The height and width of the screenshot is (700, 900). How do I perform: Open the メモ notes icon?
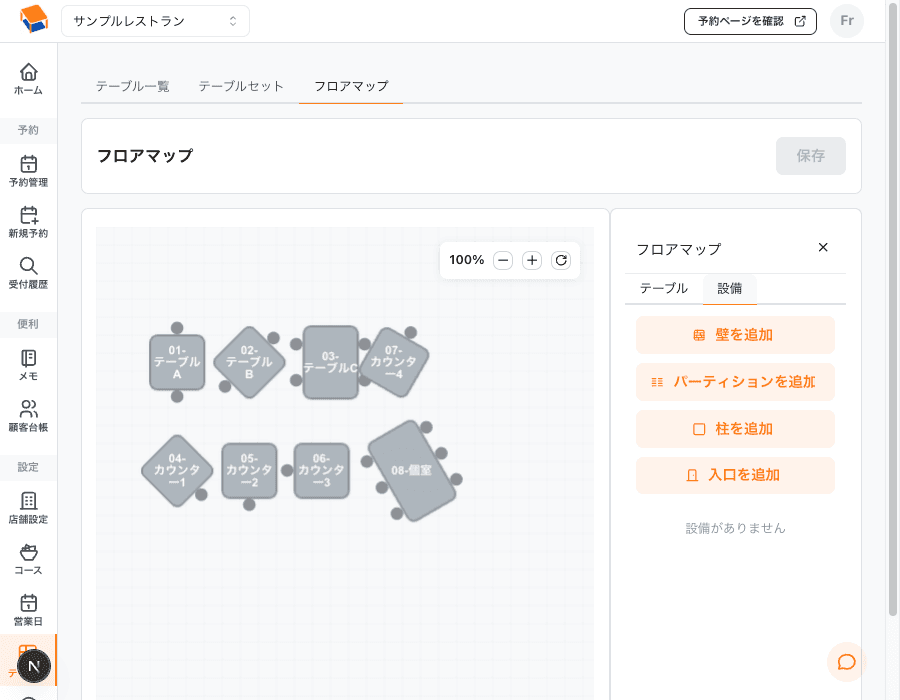[x=28, y=360]
